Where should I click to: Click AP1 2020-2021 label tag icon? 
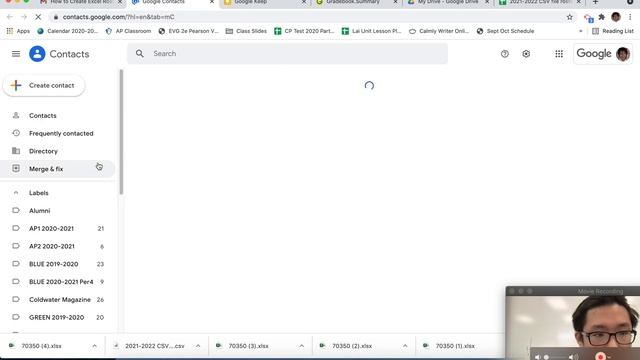click(x=16, y=228)
